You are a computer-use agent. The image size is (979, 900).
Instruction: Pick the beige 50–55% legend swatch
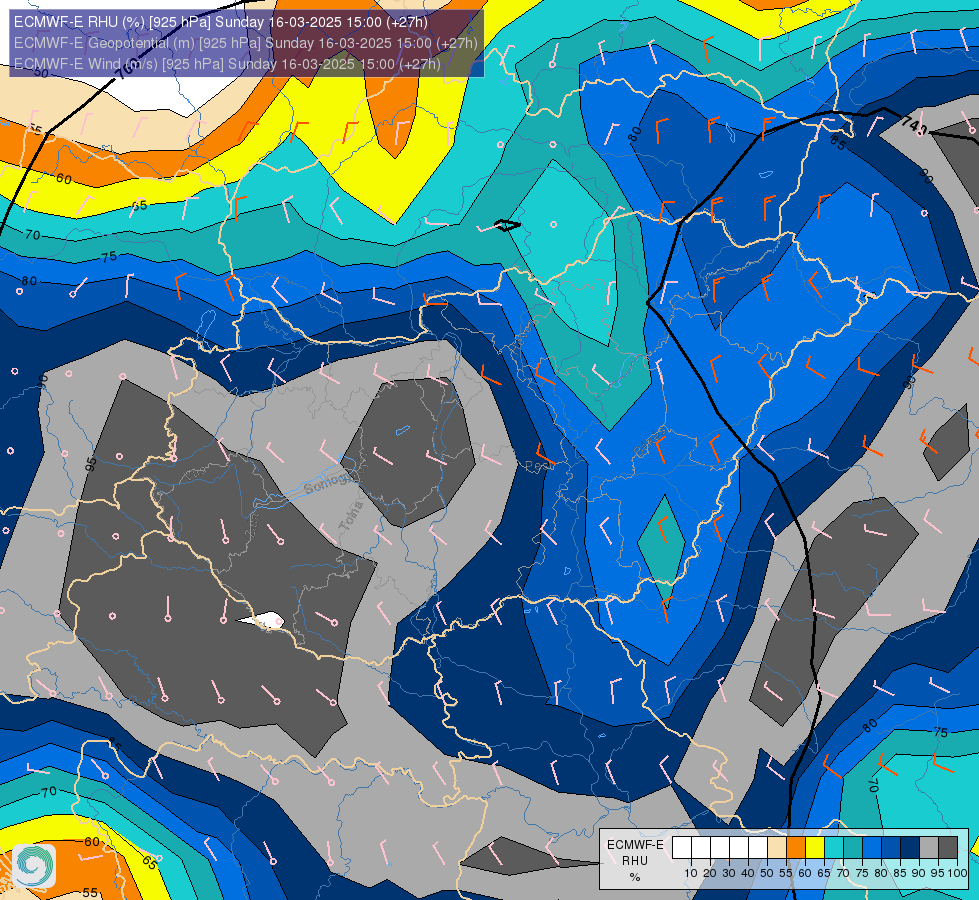click(x=777, y=848)
